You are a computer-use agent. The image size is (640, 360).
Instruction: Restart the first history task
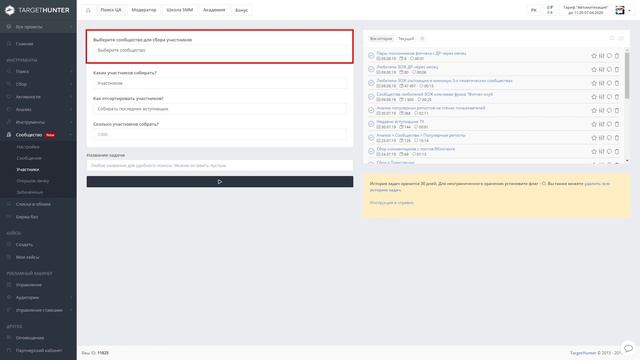click(609, 56)
